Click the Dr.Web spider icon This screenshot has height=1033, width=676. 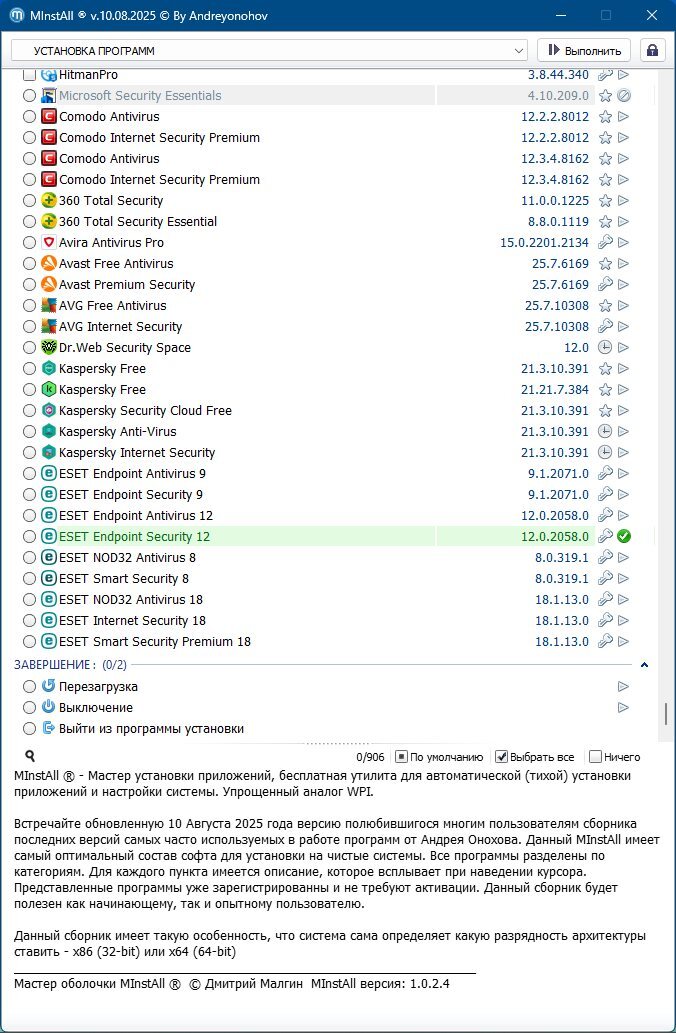(x=49, y=347)
